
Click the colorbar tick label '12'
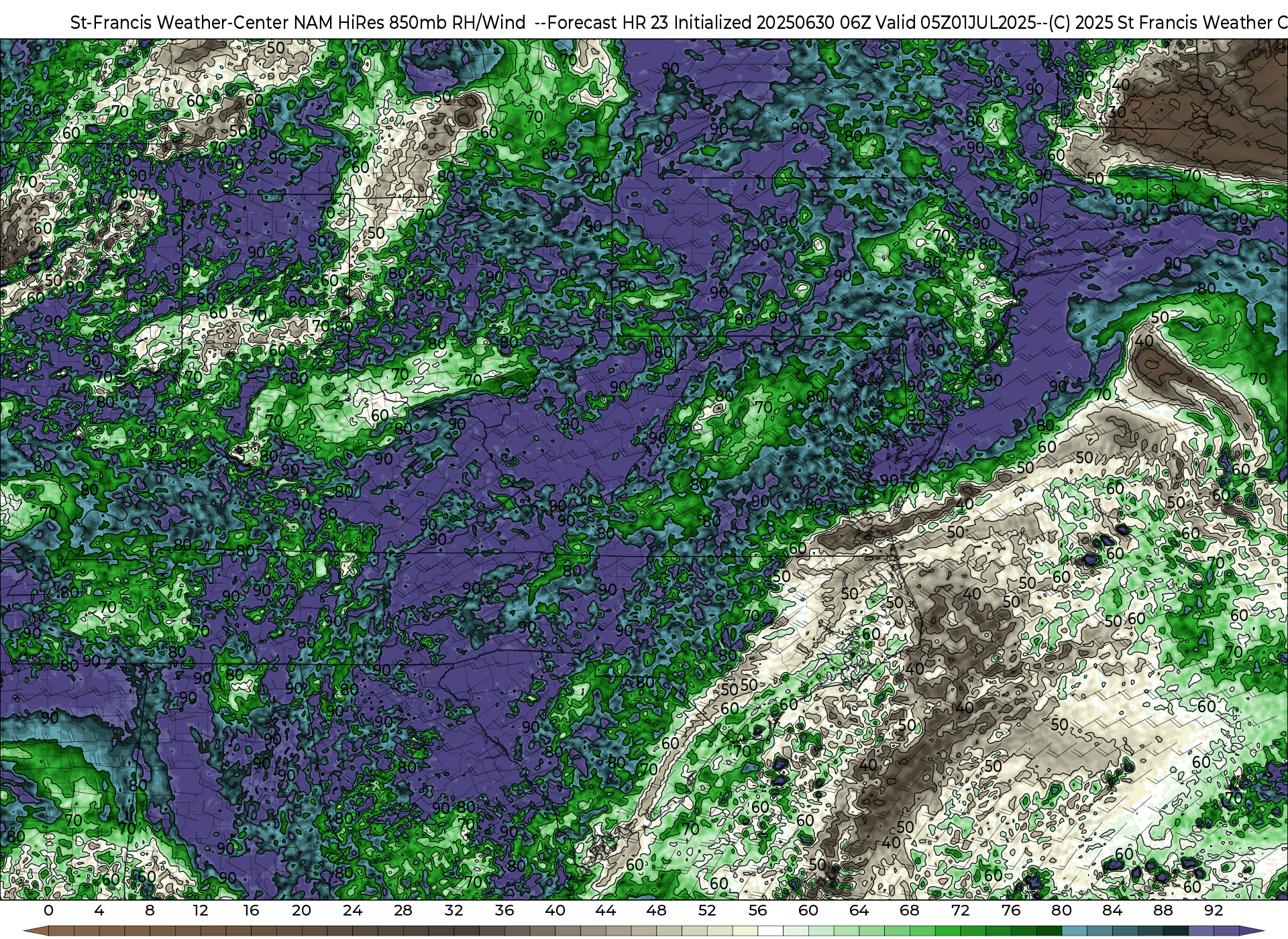point(201,911)
